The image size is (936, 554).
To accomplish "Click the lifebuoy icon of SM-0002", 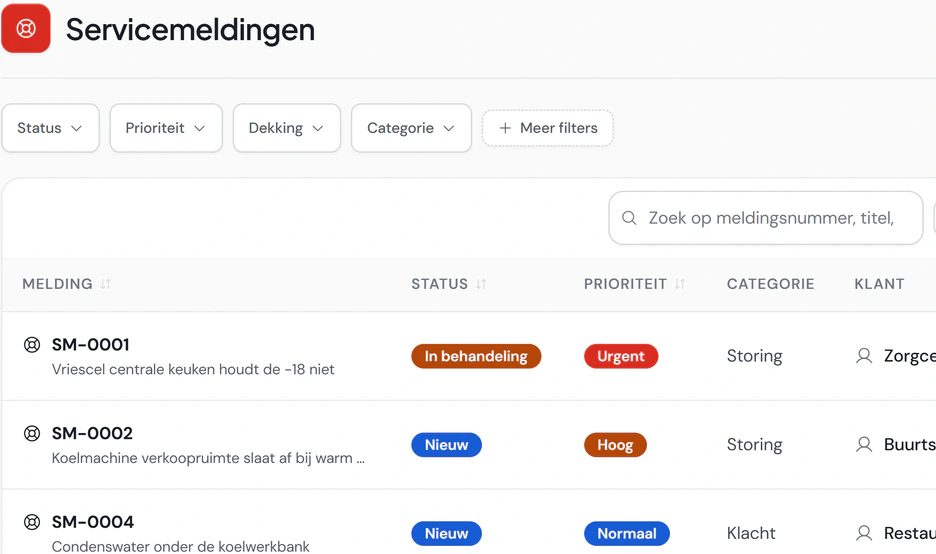I will pos(32,433).
